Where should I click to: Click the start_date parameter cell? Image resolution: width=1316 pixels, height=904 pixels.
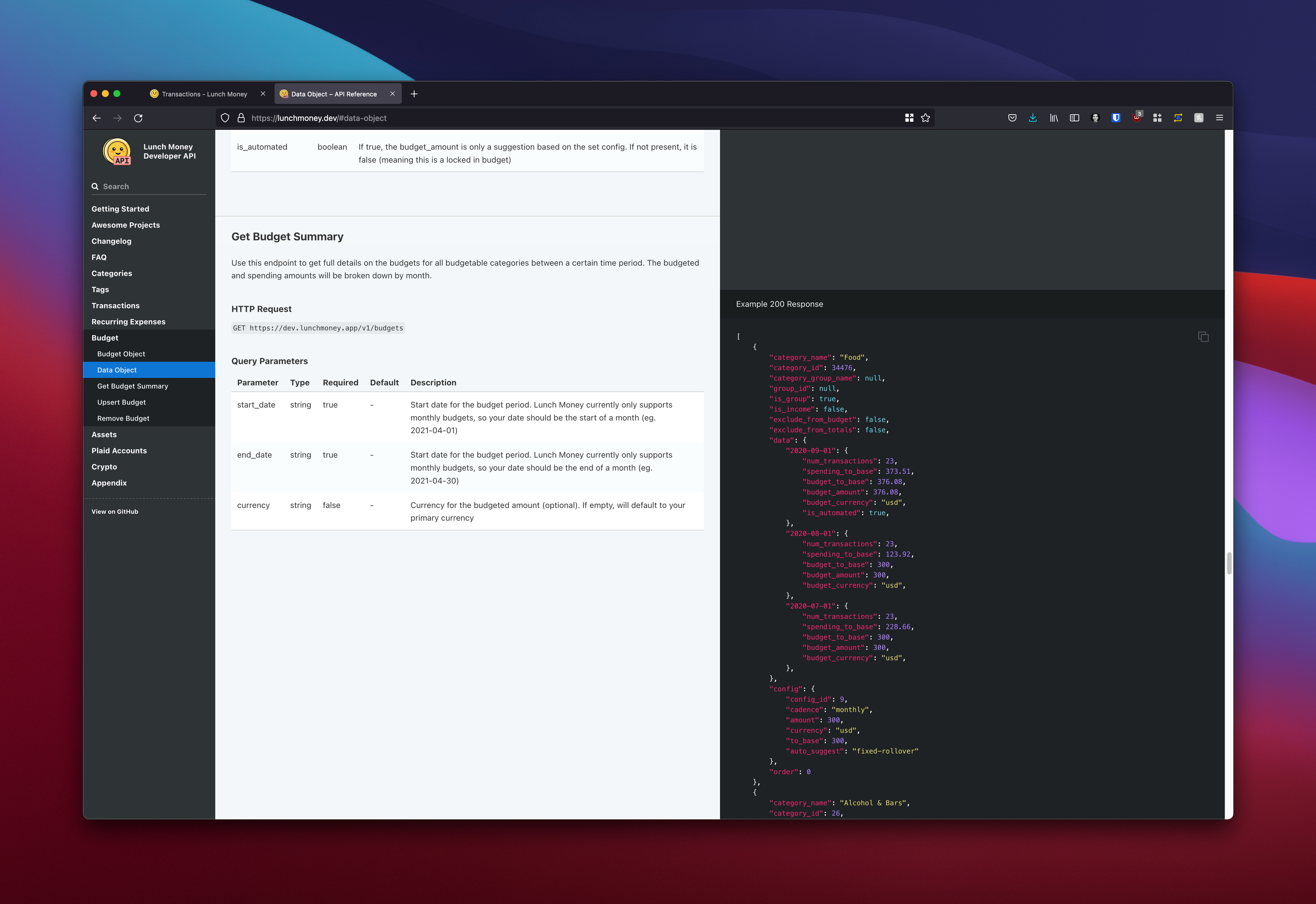tap(256, 405)
